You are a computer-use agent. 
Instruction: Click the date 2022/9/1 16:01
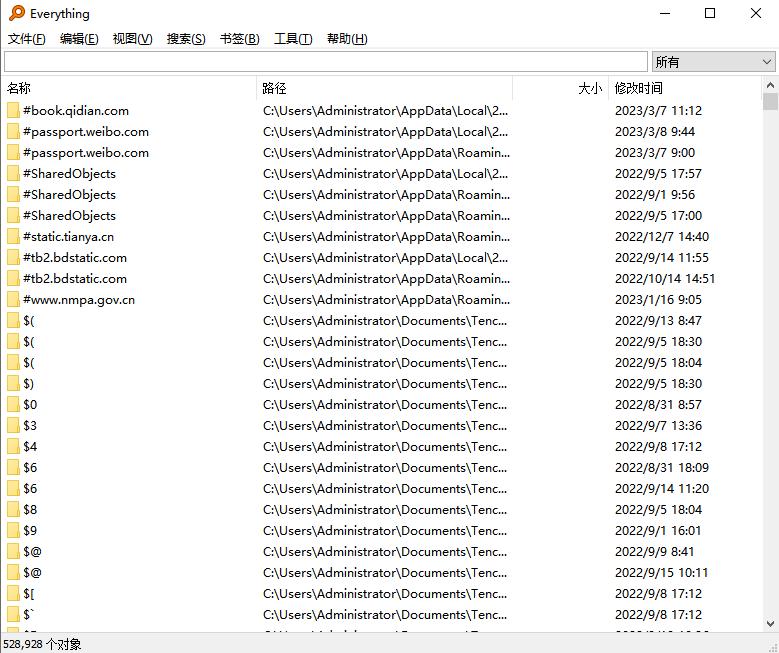(x=658, y=531)
